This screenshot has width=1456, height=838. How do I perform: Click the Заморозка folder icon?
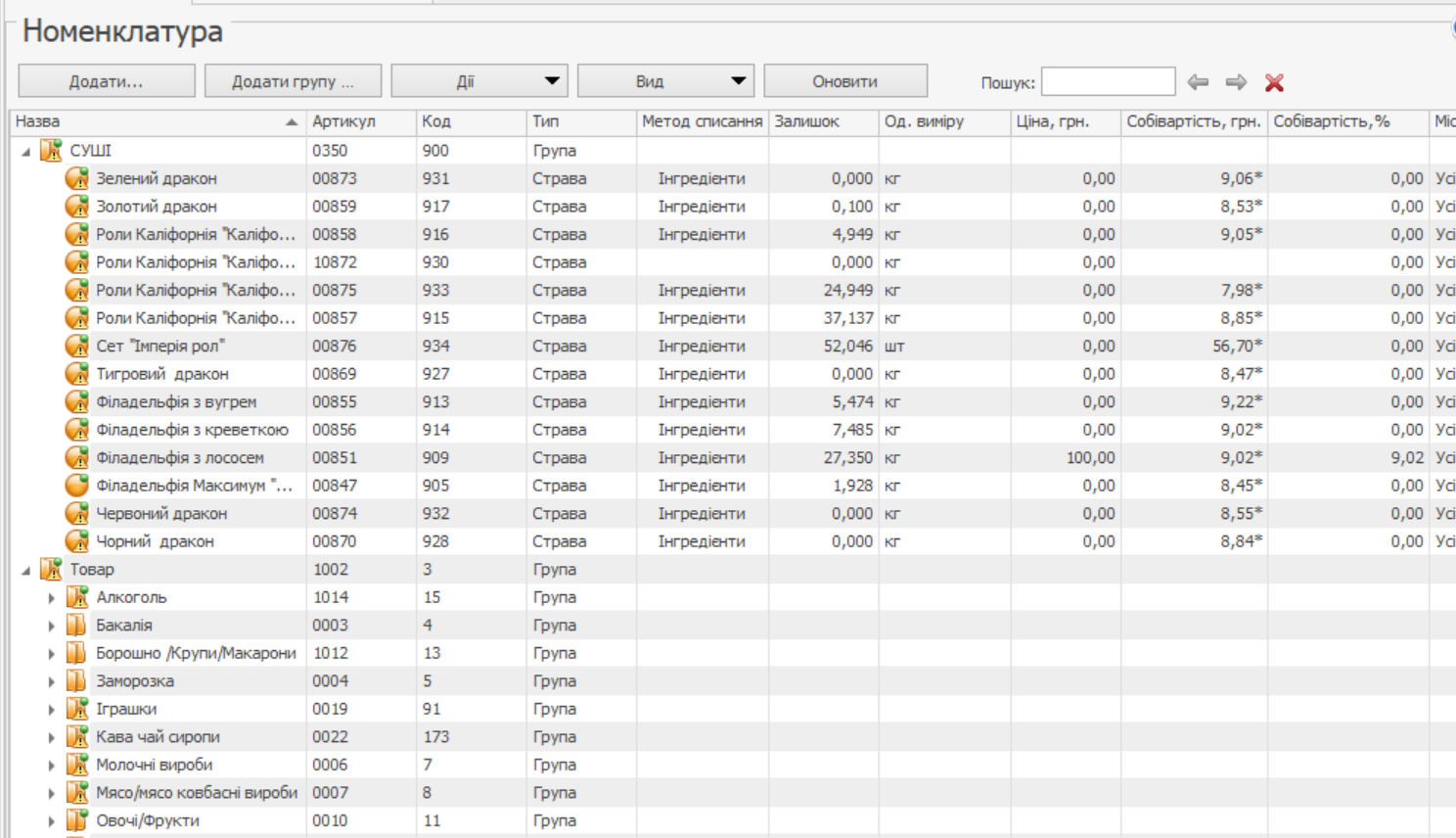[77, 680]
